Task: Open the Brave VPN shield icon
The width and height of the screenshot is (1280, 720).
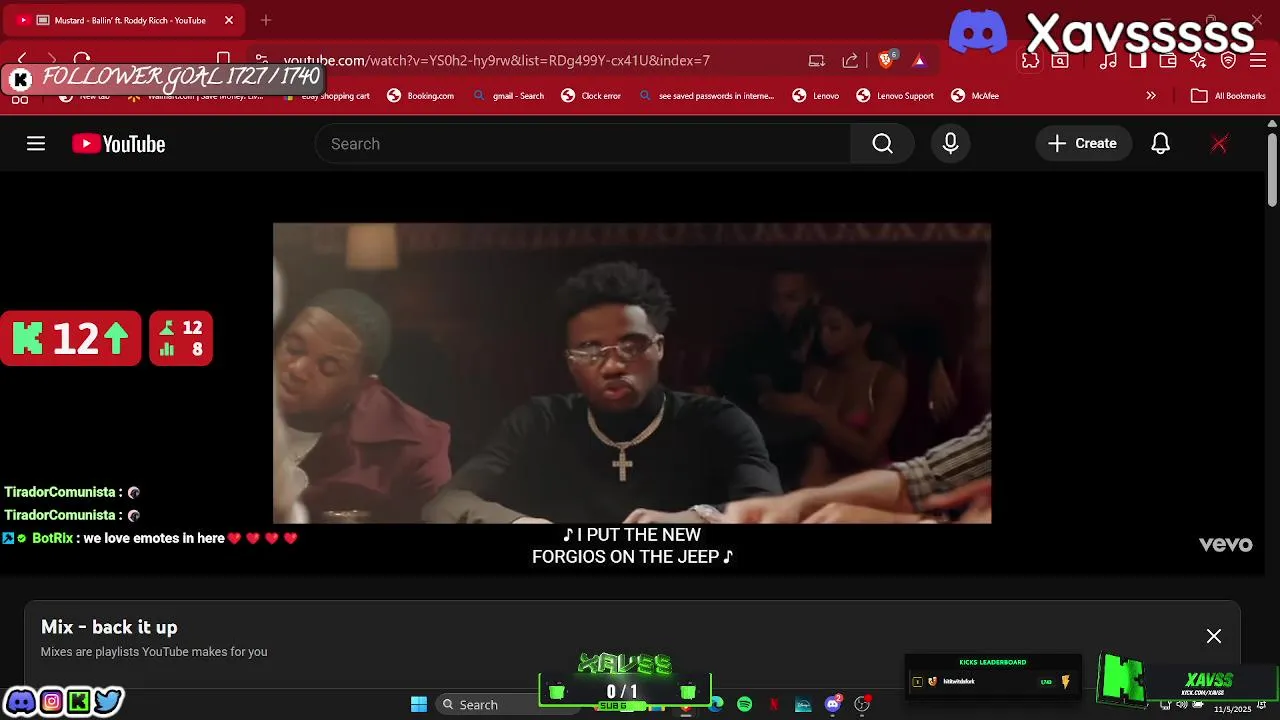Action: pyautogui.click(x=1229, y=60)
